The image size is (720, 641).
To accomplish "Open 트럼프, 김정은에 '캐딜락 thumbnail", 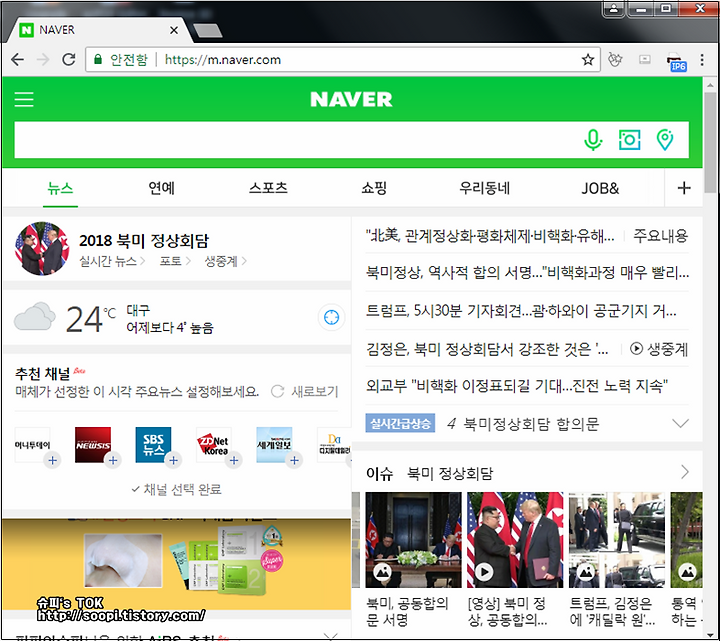I will click(617, 540).
